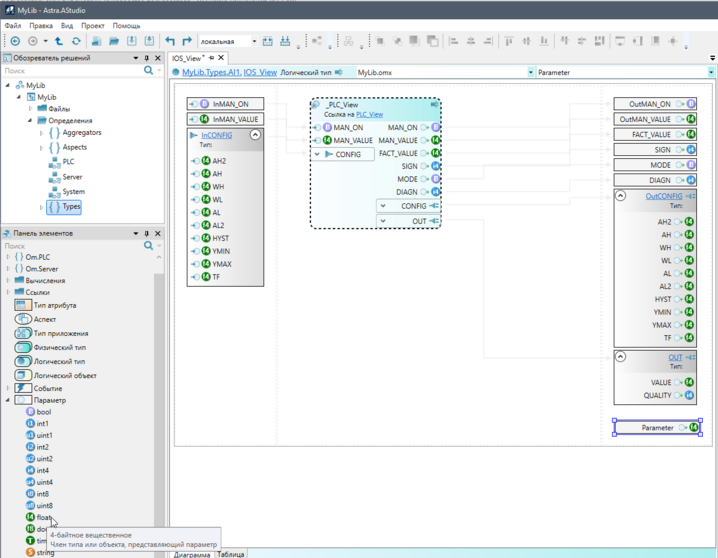The image size is (718, 558).
Task: Click the Undo arrow in the toolbar
Action: (x=170, y=41)
